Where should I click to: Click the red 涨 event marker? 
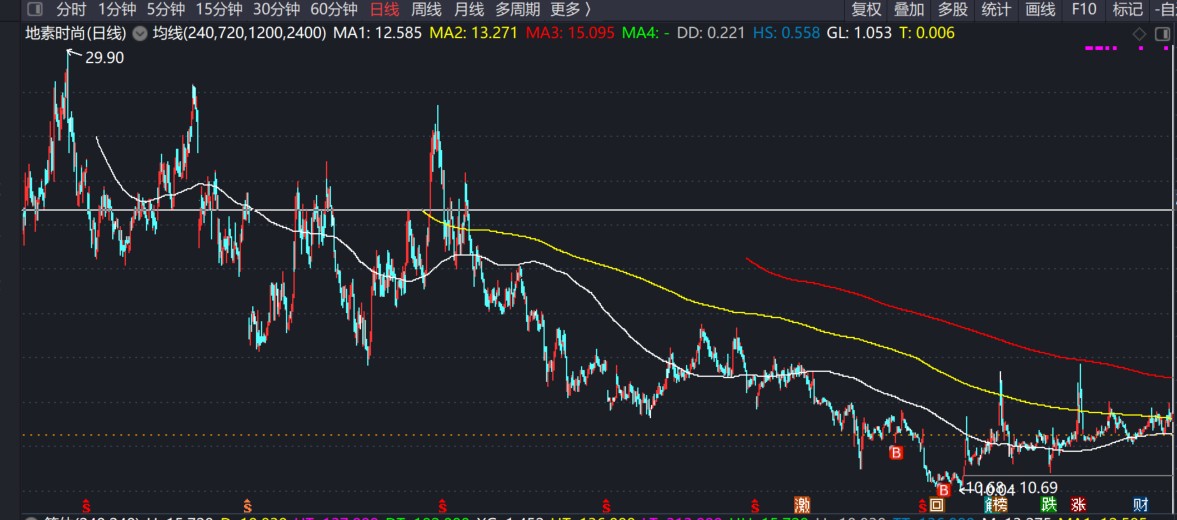[1079, 504]
